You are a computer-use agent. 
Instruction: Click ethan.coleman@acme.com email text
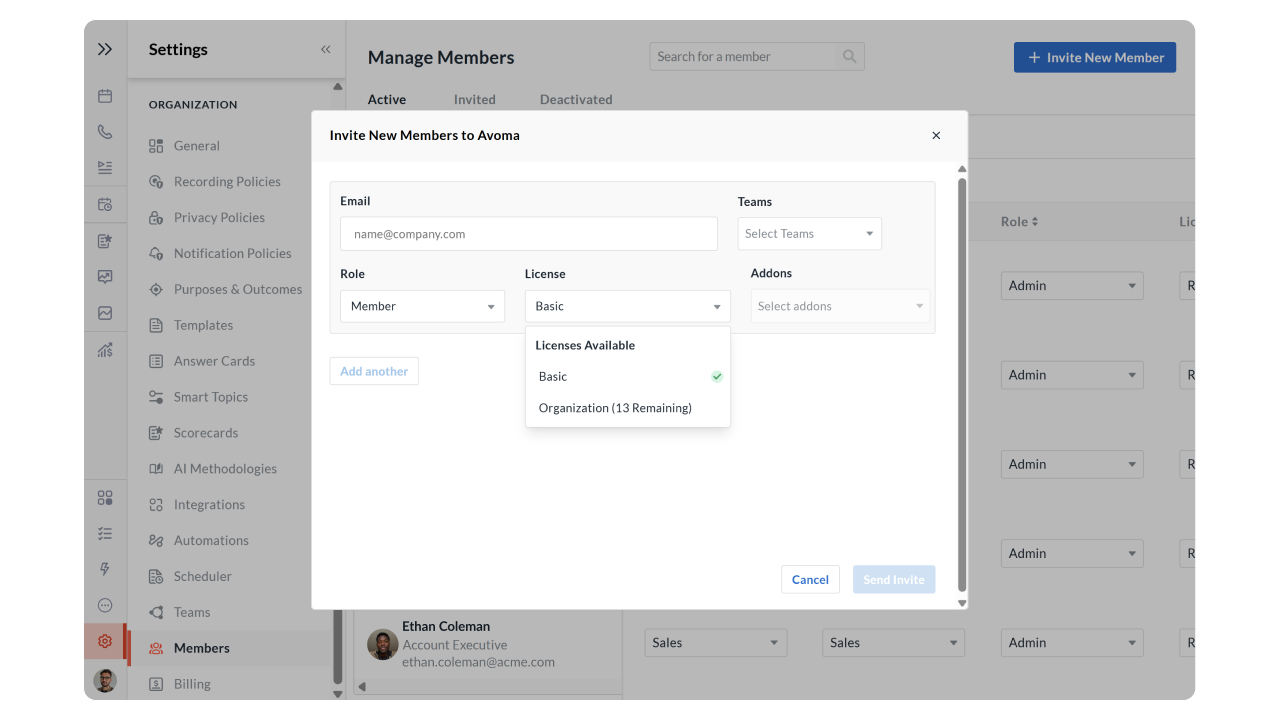coord(478,662)
